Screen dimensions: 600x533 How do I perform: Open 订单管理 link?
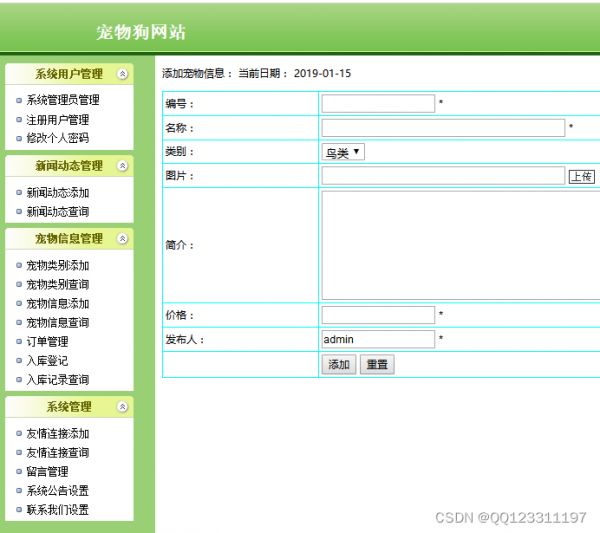click(x=47, y=342)
